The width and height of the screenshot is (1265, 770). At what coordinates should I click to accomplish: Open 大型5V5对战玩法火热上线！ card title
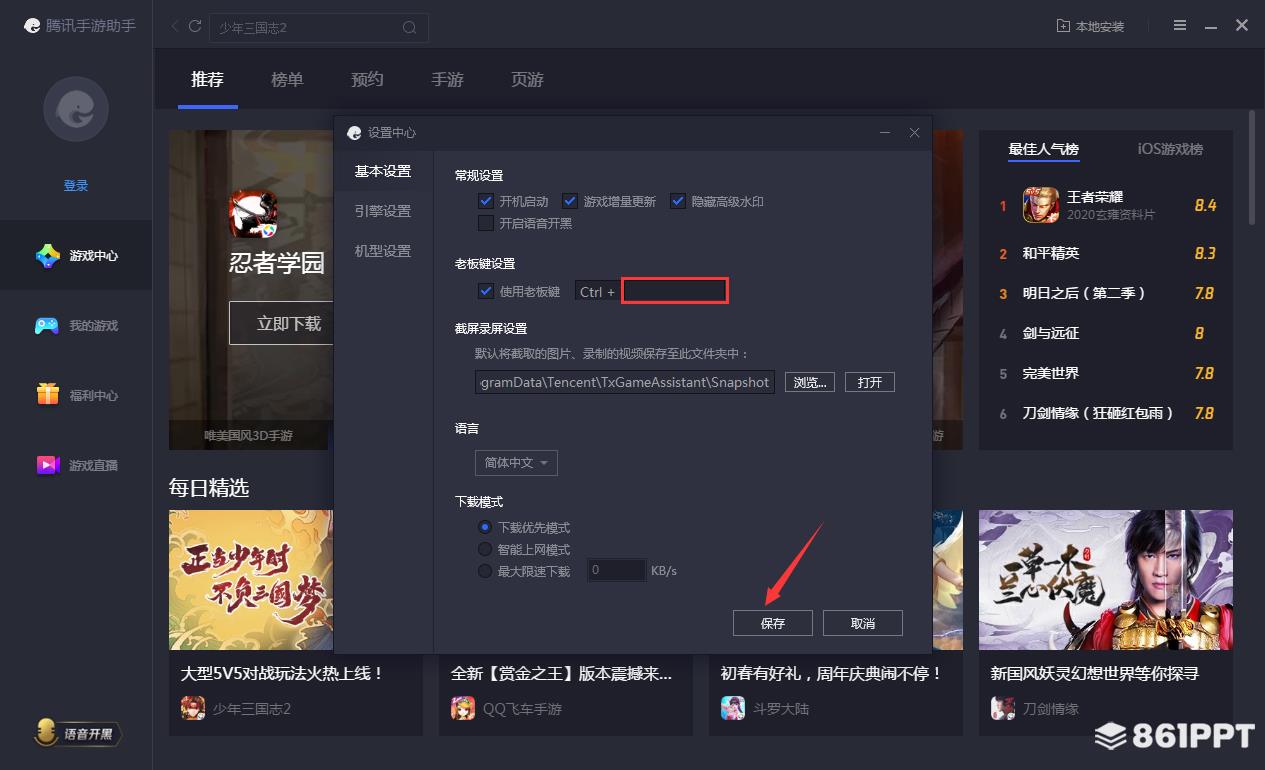(x=282, y=674)
